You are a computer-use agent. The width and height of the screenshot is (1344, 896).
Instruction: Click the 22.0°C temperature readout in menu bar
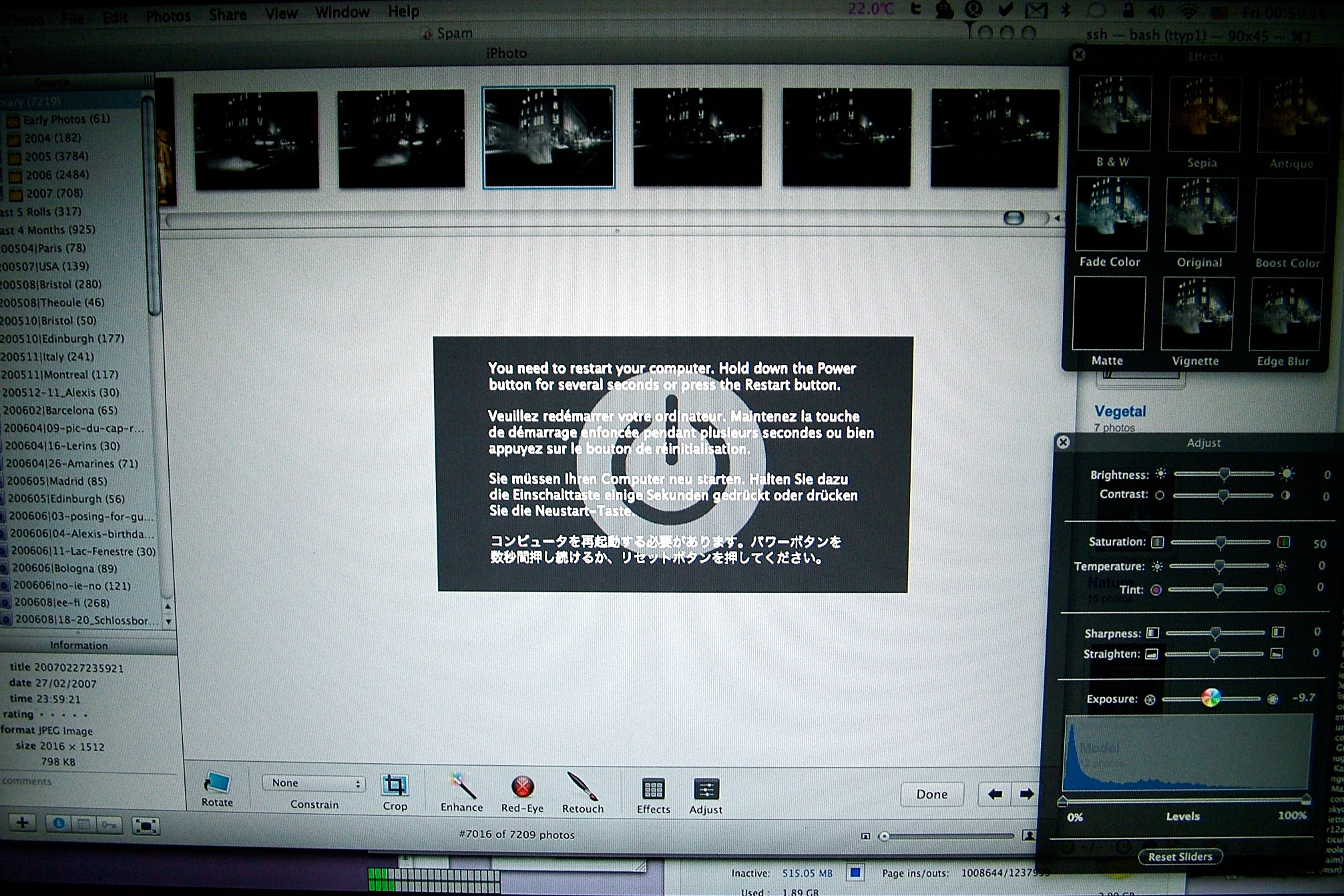pyautogui.click(x=871, y=9)
